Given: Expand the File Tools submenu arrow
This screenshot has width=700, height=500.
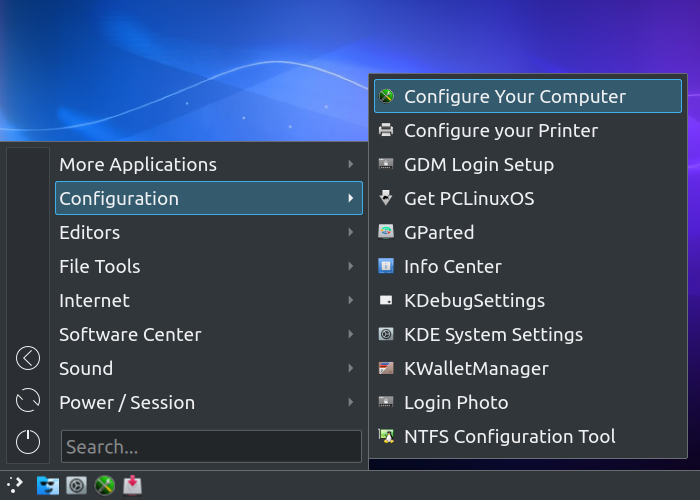Looking at the screenshot, I should point(351,266).
